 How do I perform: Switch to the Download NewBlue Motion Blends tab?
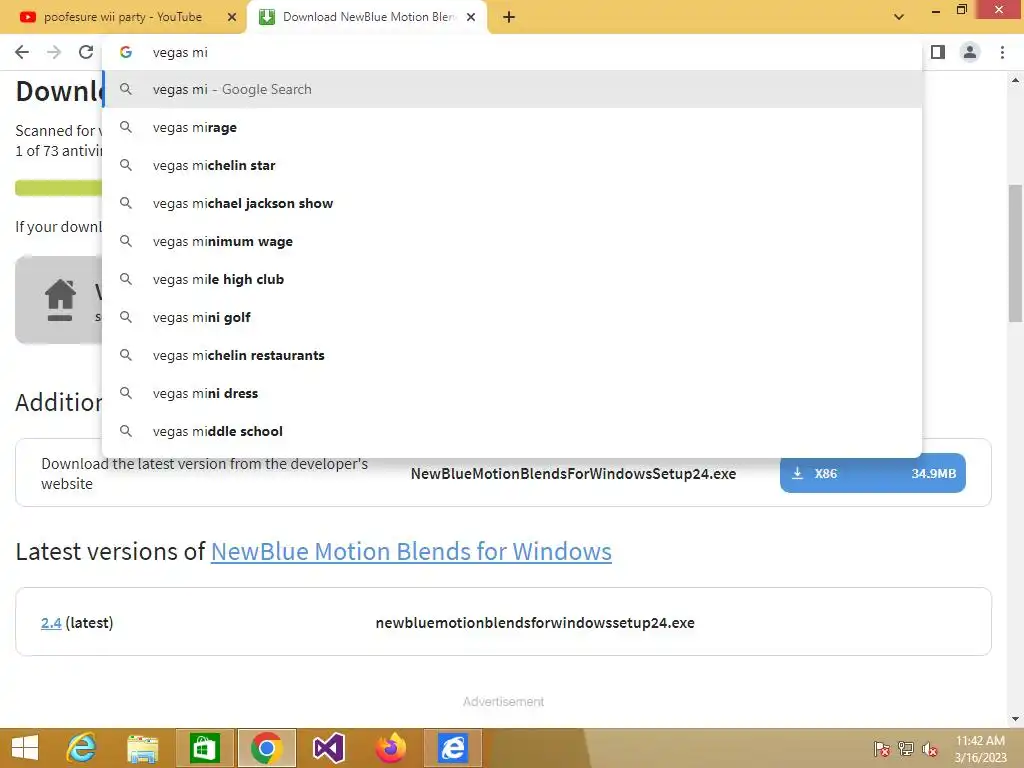(x=368, y=17)
